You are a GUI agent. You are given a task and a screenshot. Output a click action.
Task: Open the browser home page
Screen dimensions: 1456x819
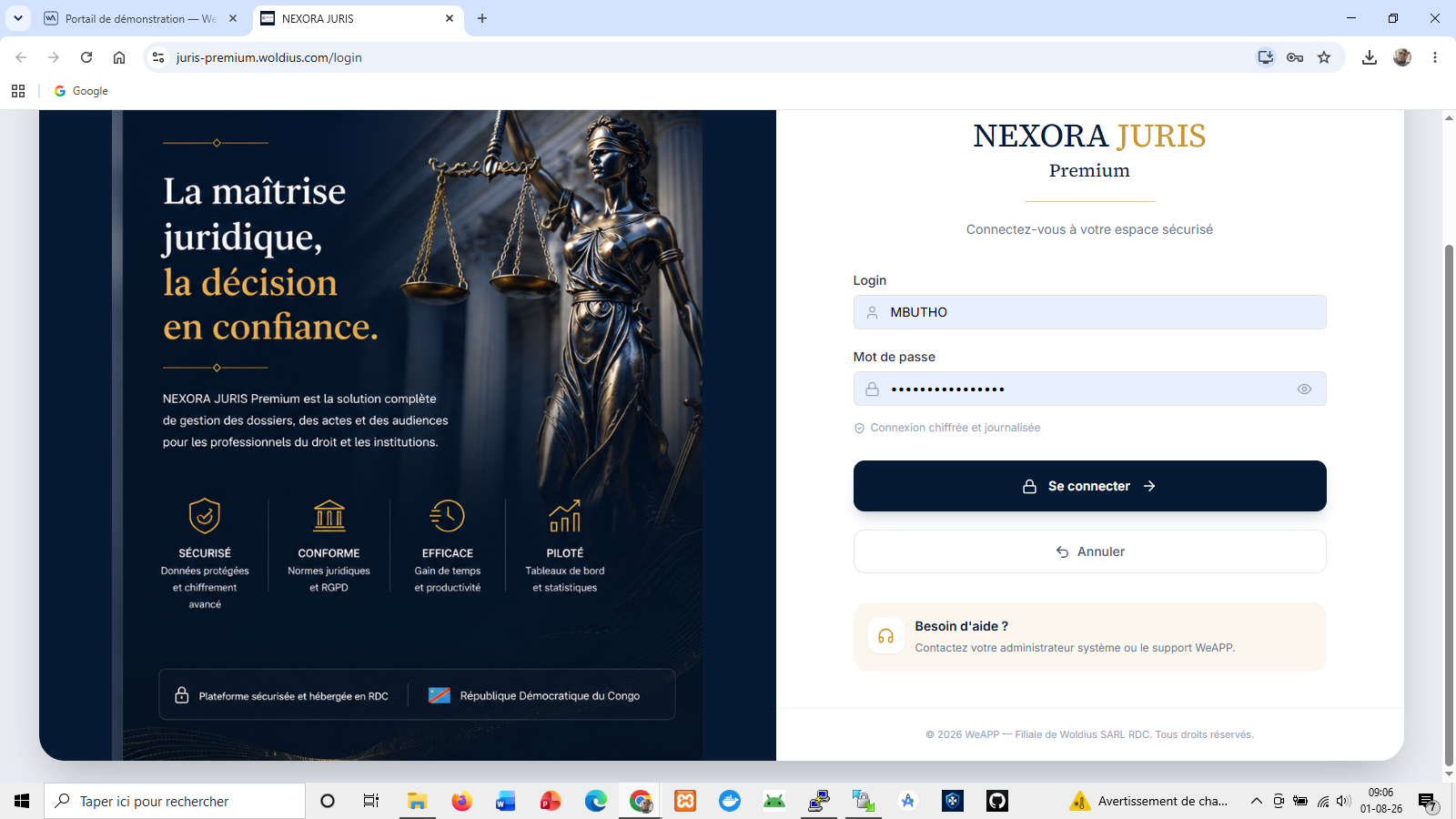pos(119,57)
